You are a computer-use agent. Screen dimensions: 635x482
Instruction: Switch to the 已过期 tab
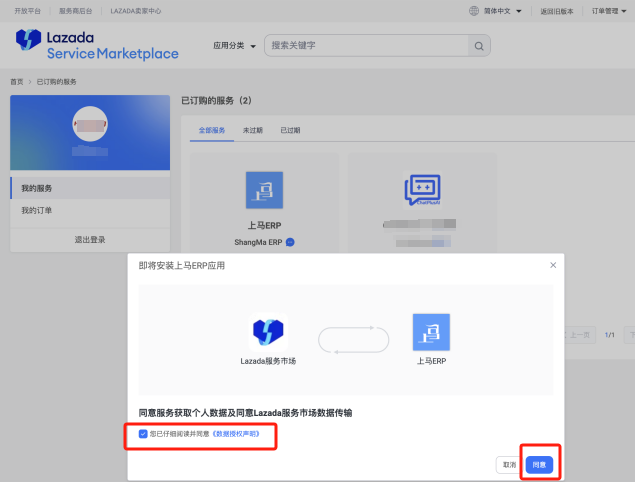(x=290, y=130)
